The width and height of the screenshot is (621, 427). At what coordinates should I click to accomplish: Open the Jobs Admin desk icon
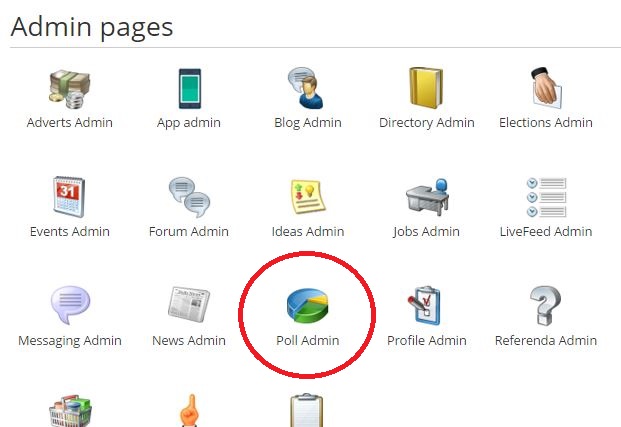point(427,197)
